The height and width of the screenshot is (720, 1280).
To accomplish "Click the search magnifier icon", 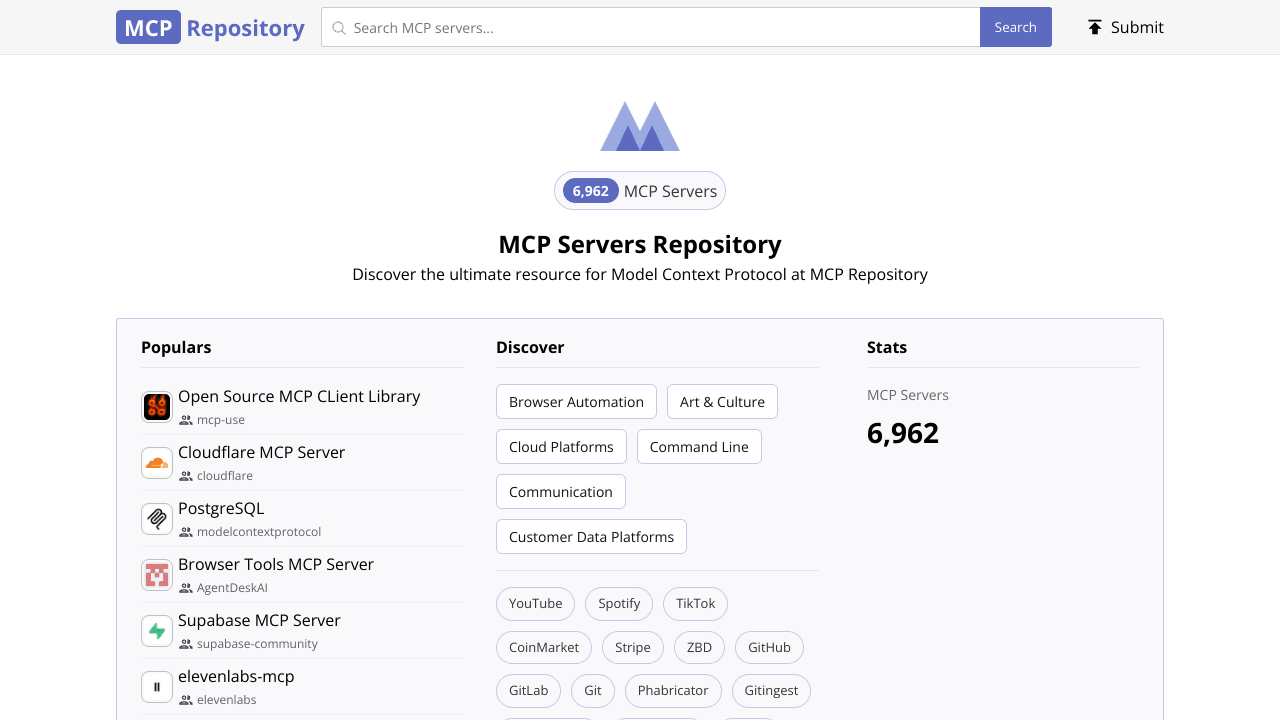I will point(339,28).
